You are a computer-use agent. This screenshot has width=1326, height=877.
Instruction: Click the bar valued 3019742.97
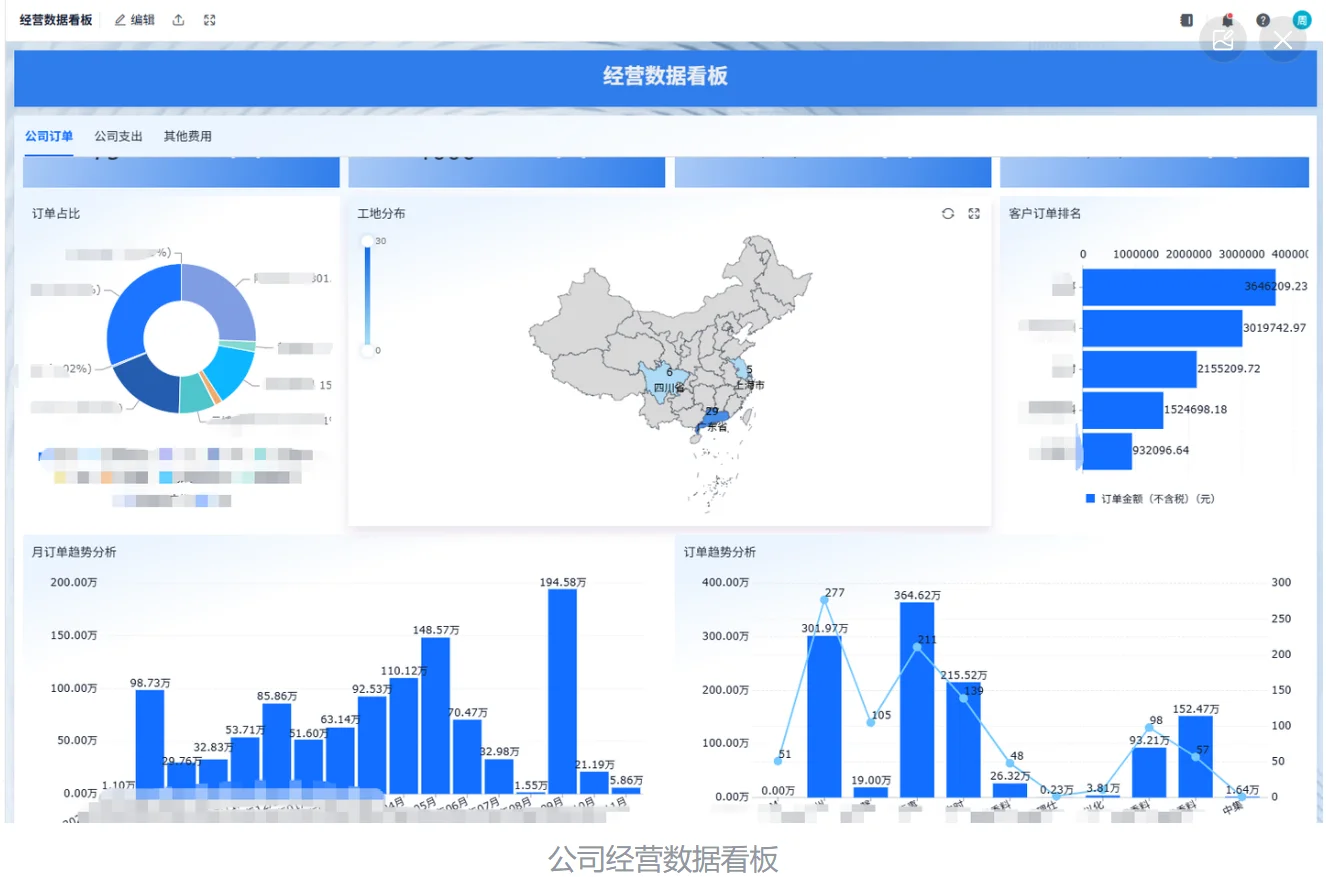[x=1162, y=328]
